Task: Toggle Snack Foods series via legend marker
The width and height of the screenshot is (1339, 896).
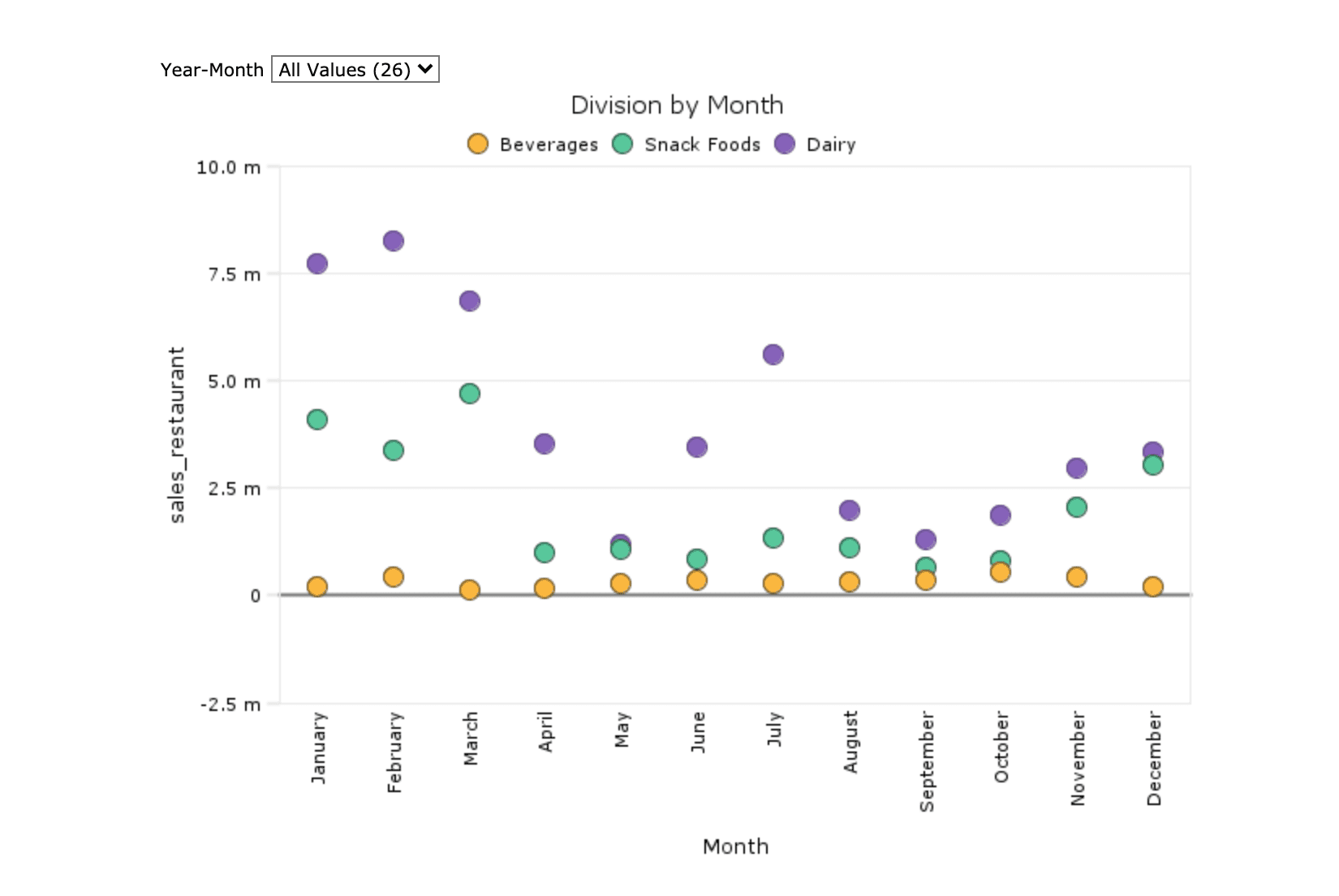Action: pos(622,144)
